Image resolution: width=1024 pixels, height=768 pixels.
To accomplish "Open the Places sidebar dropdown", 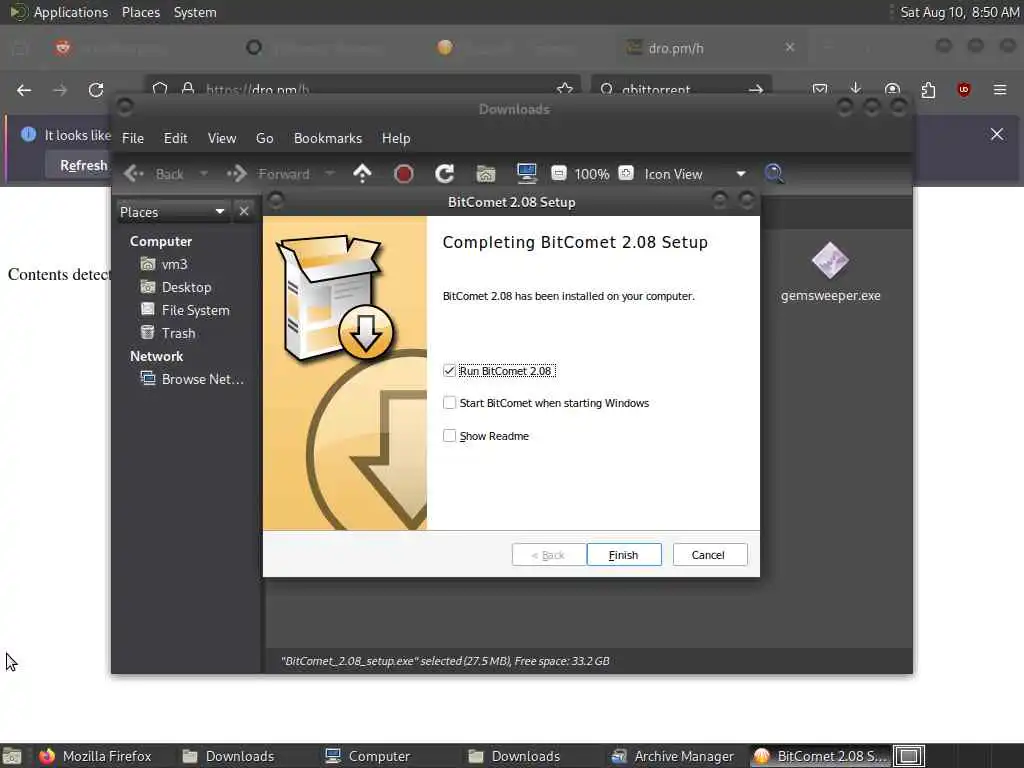I will [x=172, y=212].
